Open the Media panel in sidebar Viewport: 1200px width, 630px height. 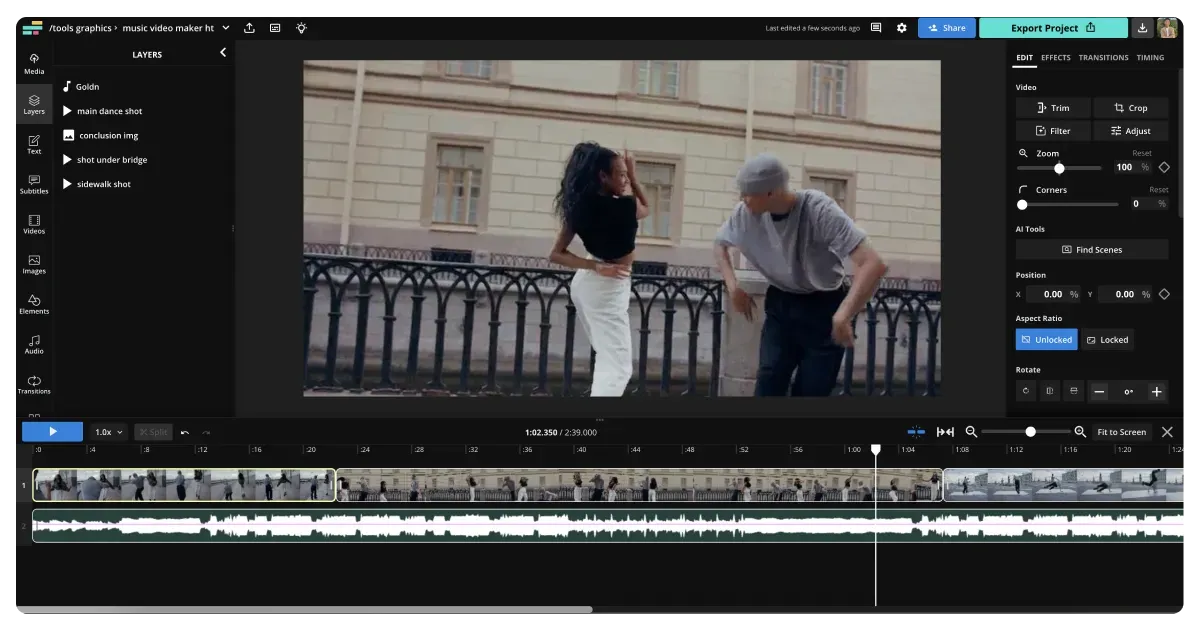[x=34, y=64]
